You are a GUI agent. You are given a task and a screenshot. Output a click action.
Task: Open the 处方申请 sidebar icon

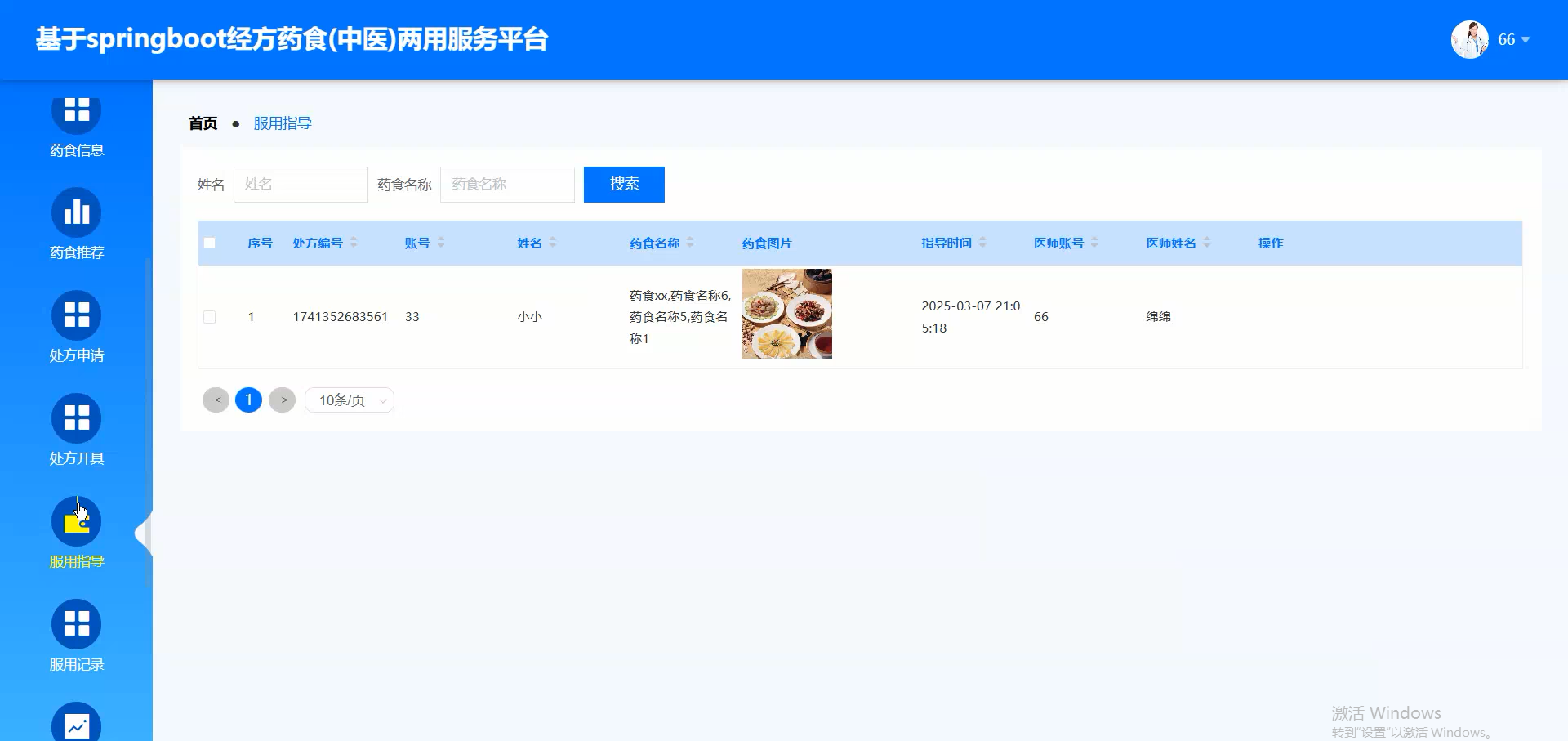[76, 315]
